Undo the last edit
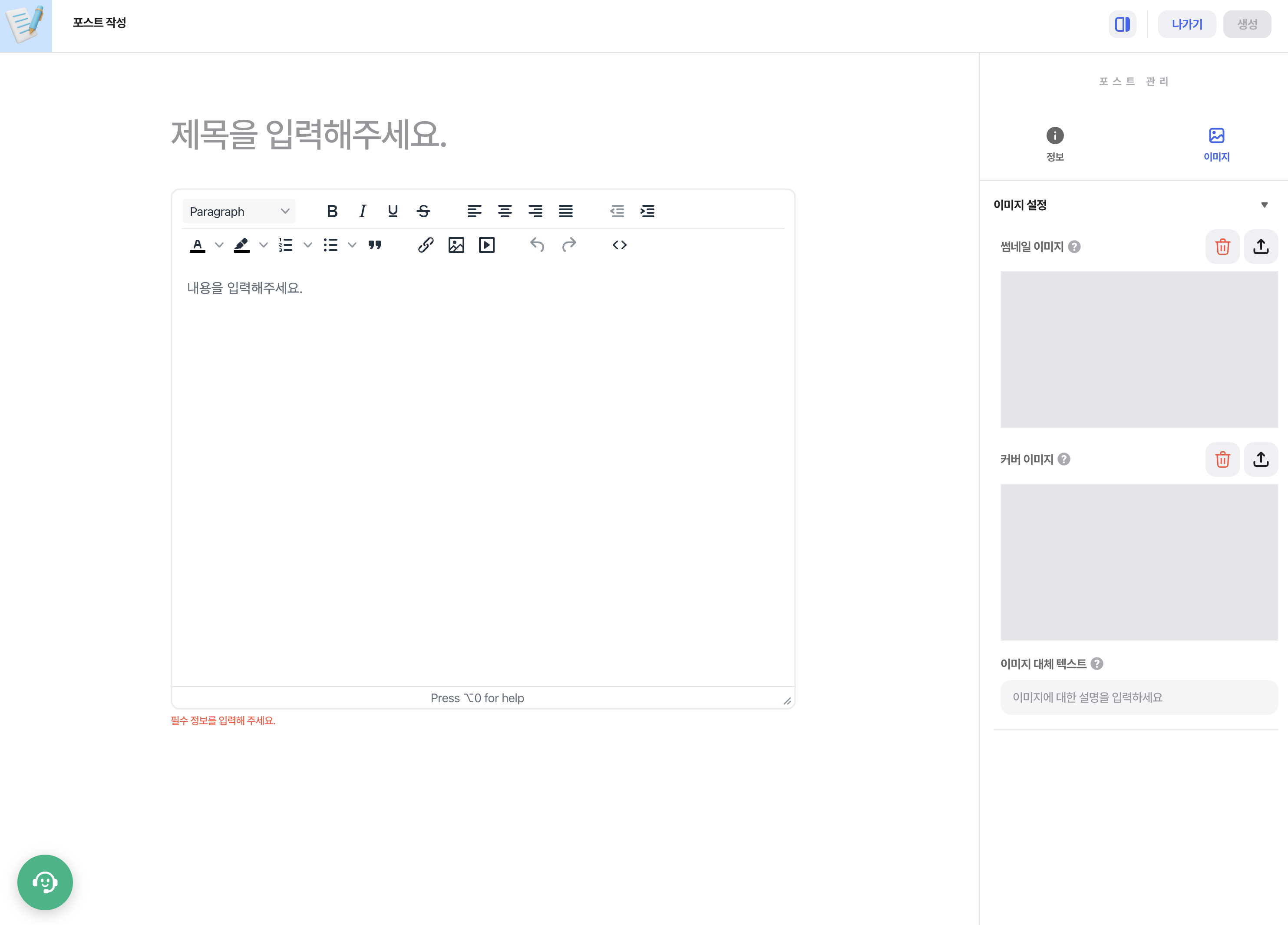Viewport: 1288px width, 925px height. coord(536,245)
